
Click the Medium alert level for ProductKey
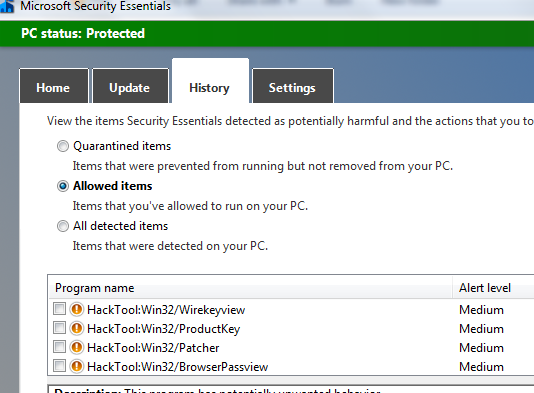[x=481, y=329]
